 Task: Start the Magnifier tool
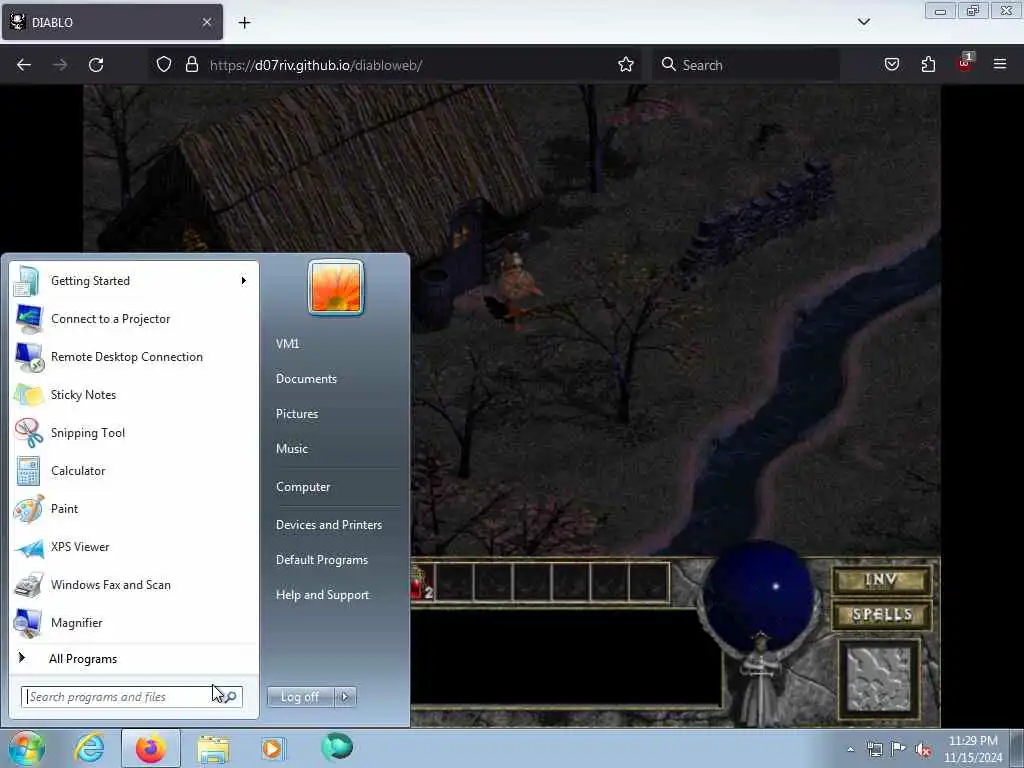134,622
